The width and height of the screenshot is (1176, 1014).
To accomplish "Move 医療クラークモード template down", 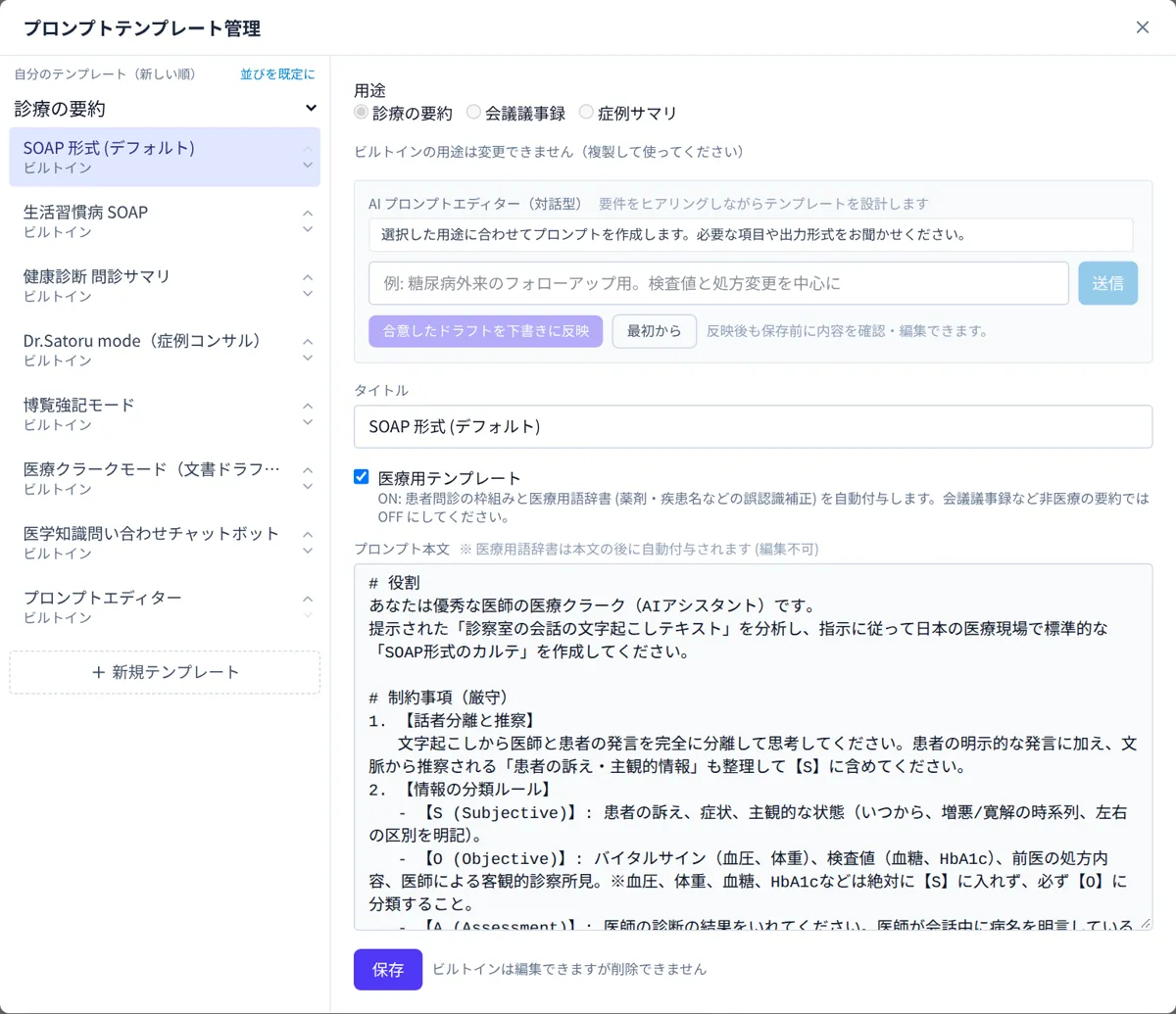I will [x=308, y=487].
